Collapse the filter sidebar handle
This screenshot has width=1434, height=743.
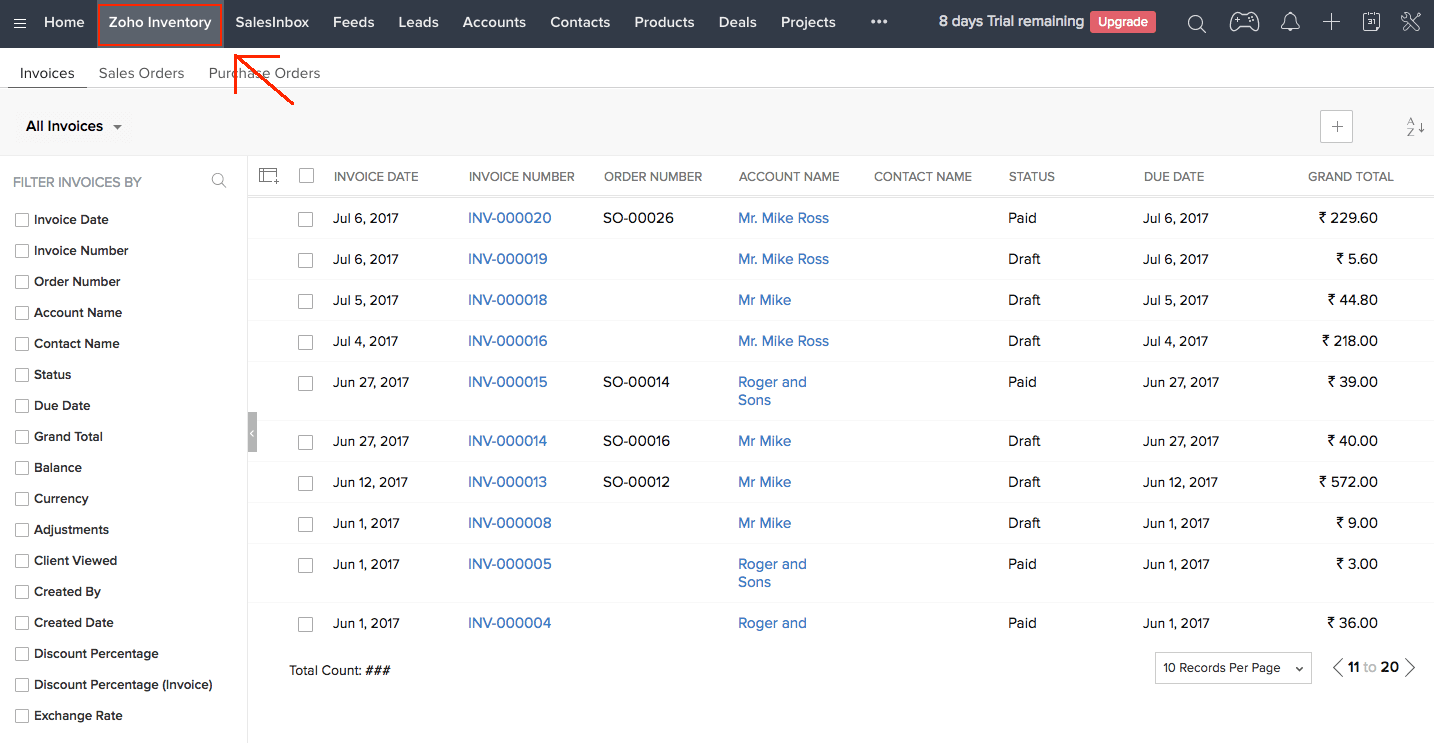(x=252, y=432)
